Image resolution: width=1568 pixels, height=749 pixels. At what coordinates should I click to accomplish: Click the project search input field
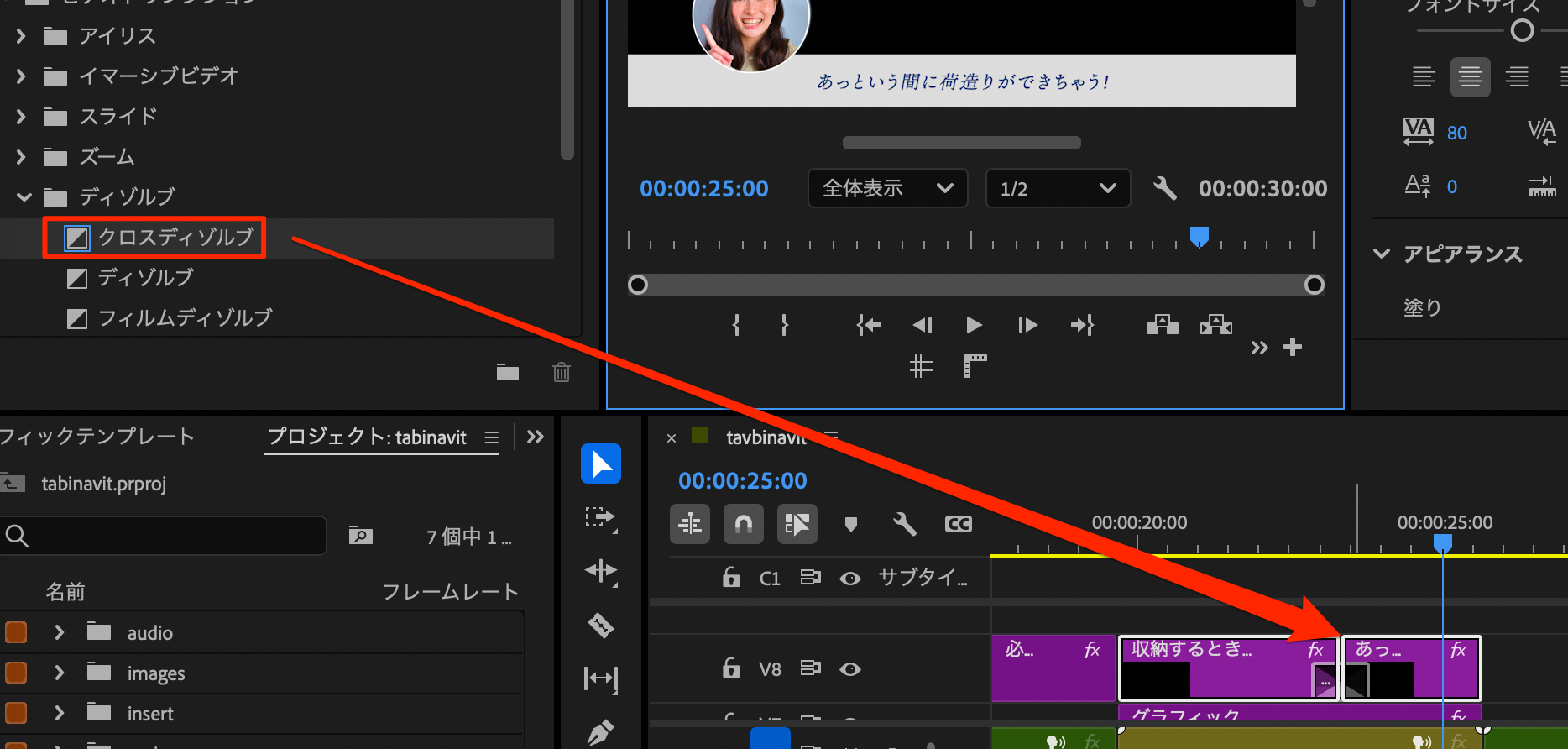click(x=168, y=536)
